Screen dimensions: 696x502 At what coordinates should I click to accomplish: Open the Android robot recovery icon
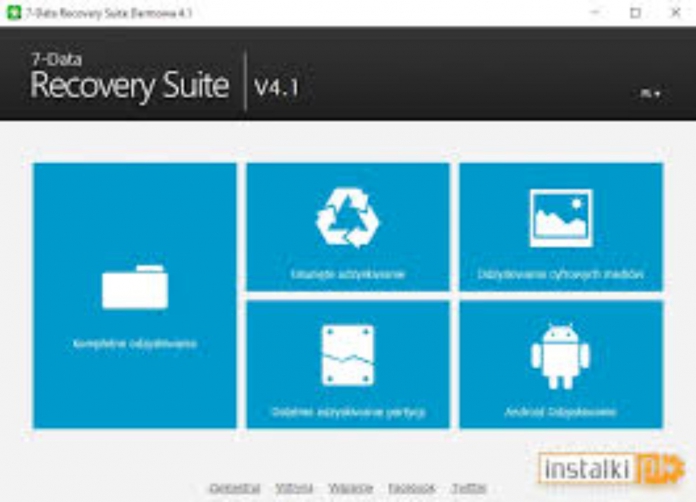click(x=560, y=355)
